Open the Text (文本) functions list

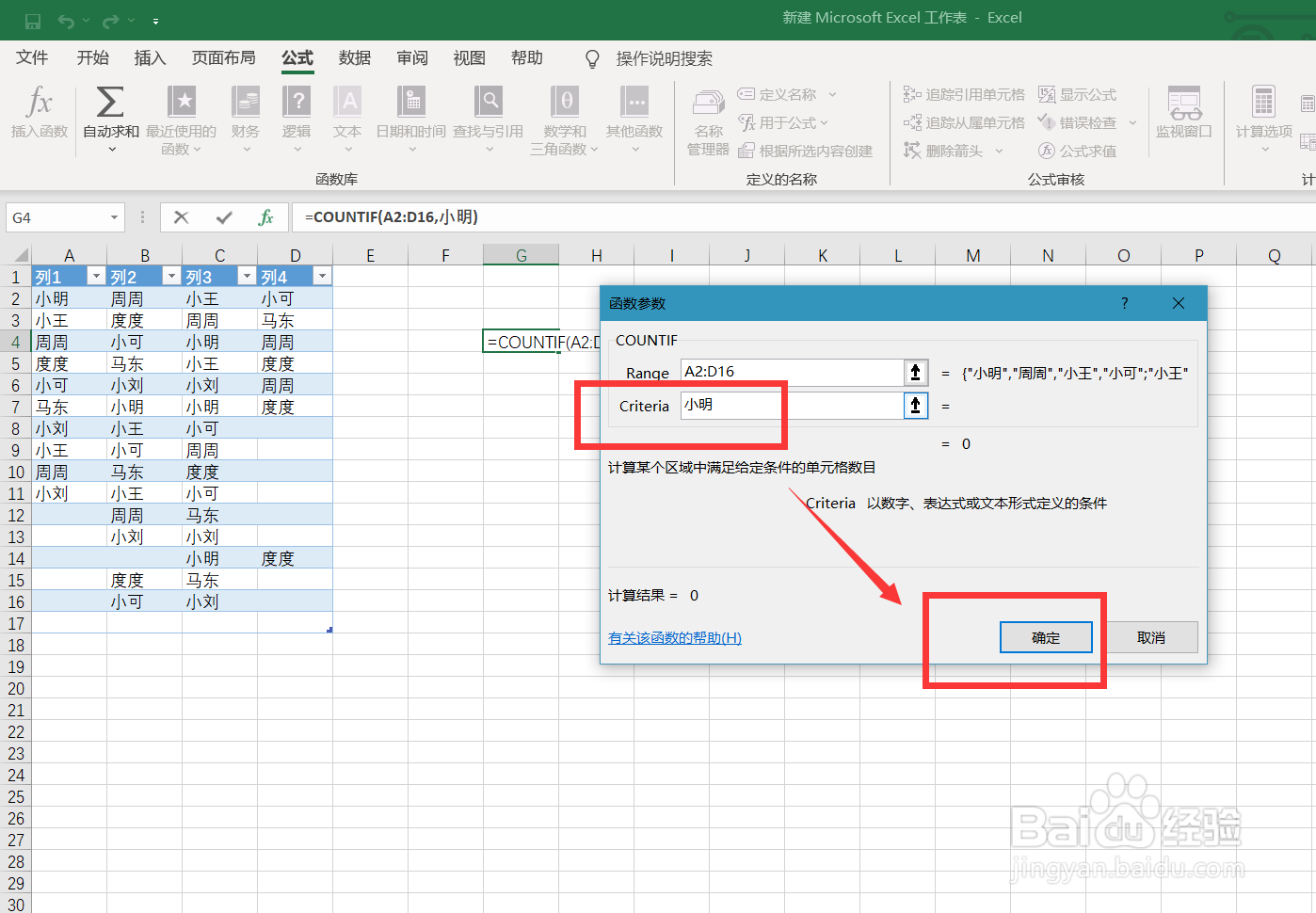347,119
